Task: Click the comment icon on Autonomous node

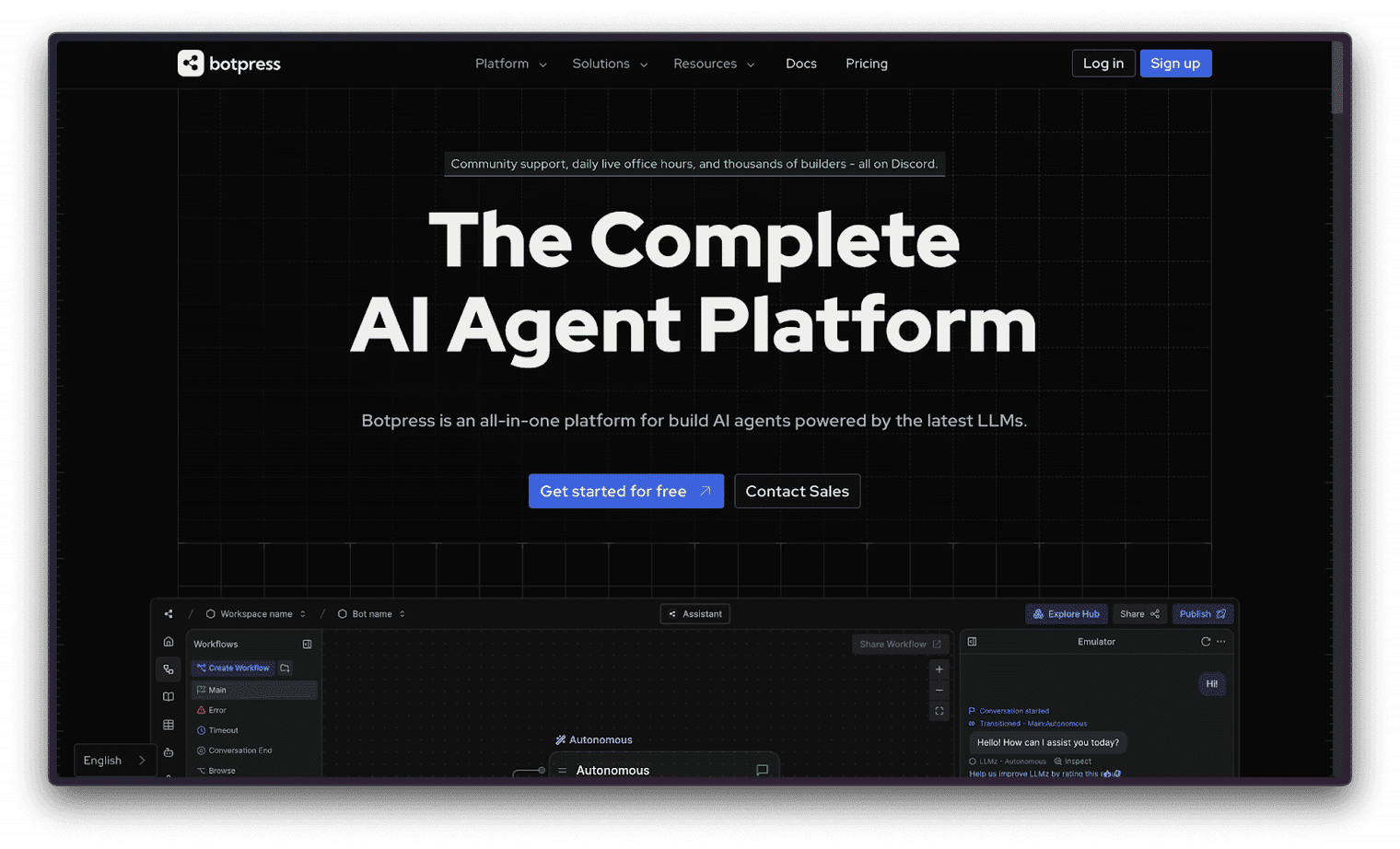Action: click(x=762, y=770)
